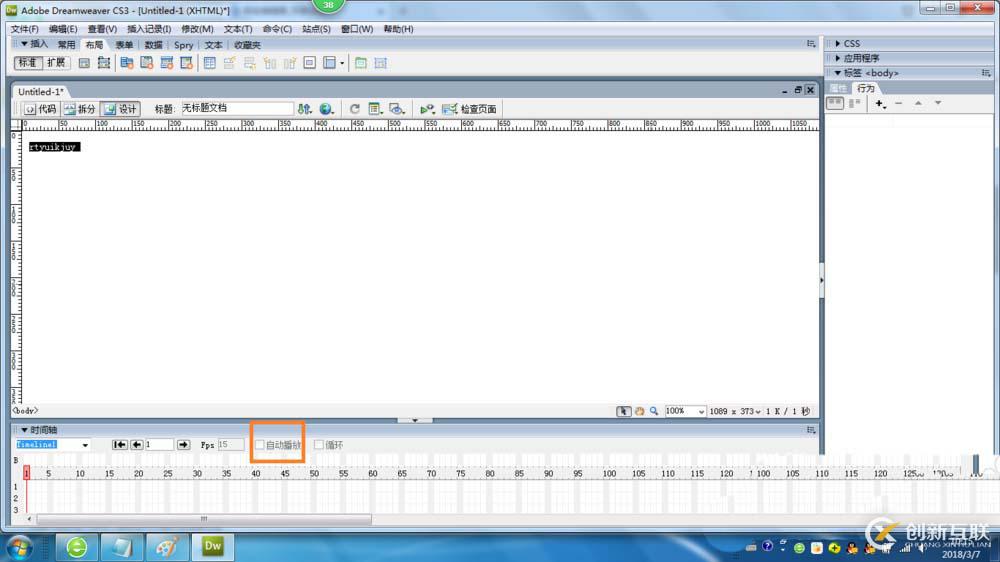
Task: Click the Draw AP Div icon
Action: 103,63
